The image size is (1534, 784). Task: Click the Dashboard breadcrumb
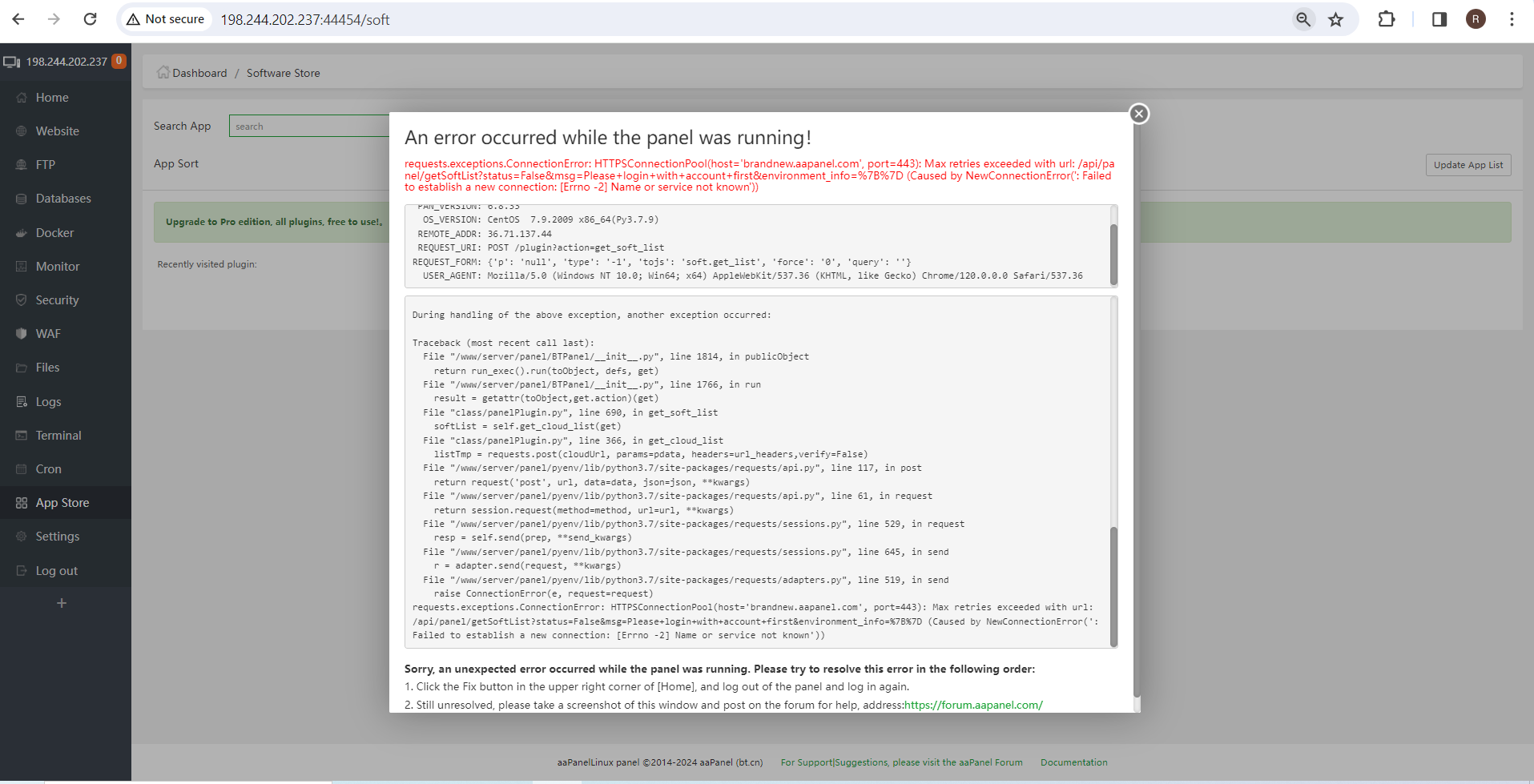coord(199,72)
